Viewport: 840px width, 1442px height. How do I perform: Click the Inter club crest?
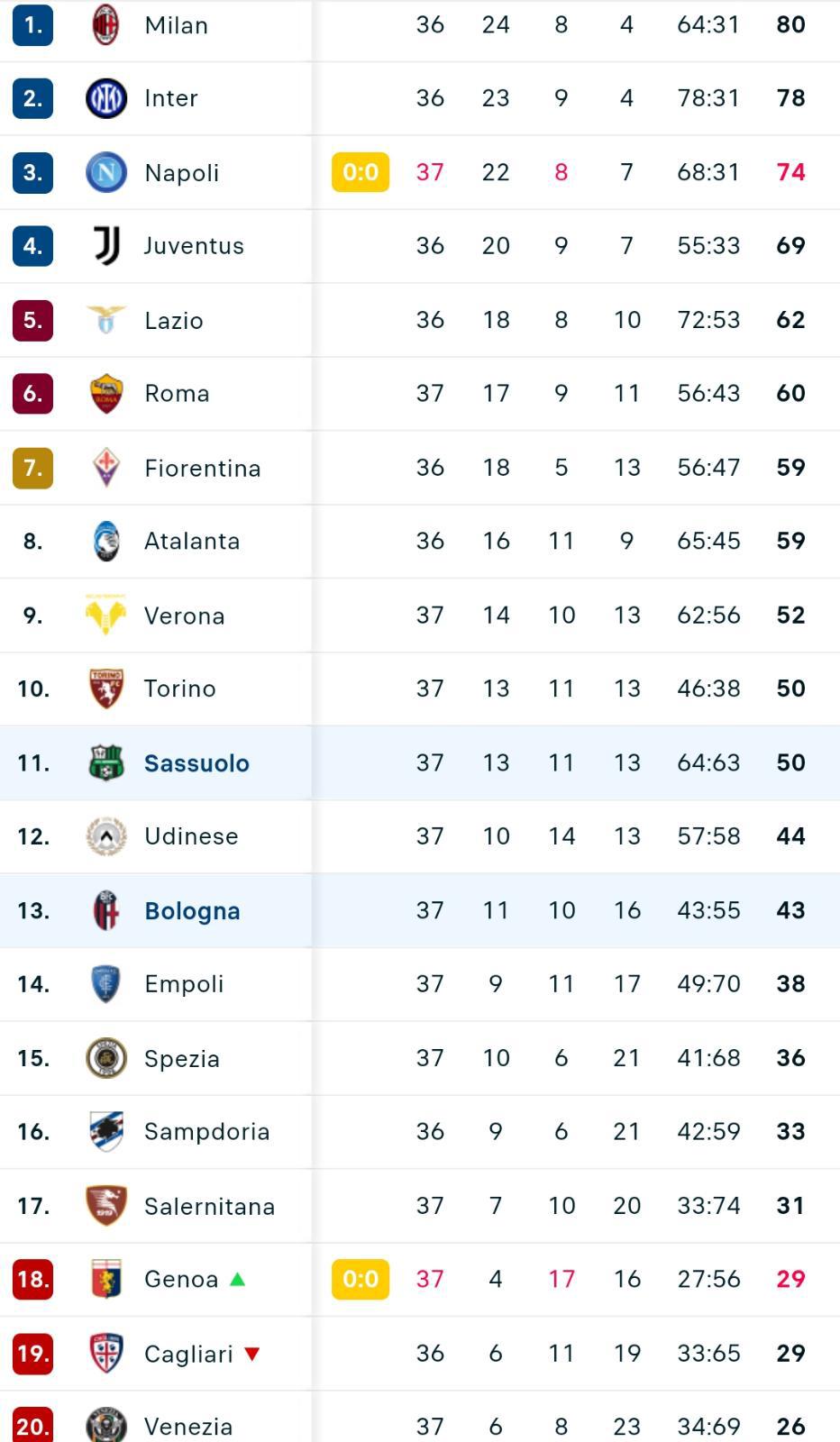[x=106, y=98]
